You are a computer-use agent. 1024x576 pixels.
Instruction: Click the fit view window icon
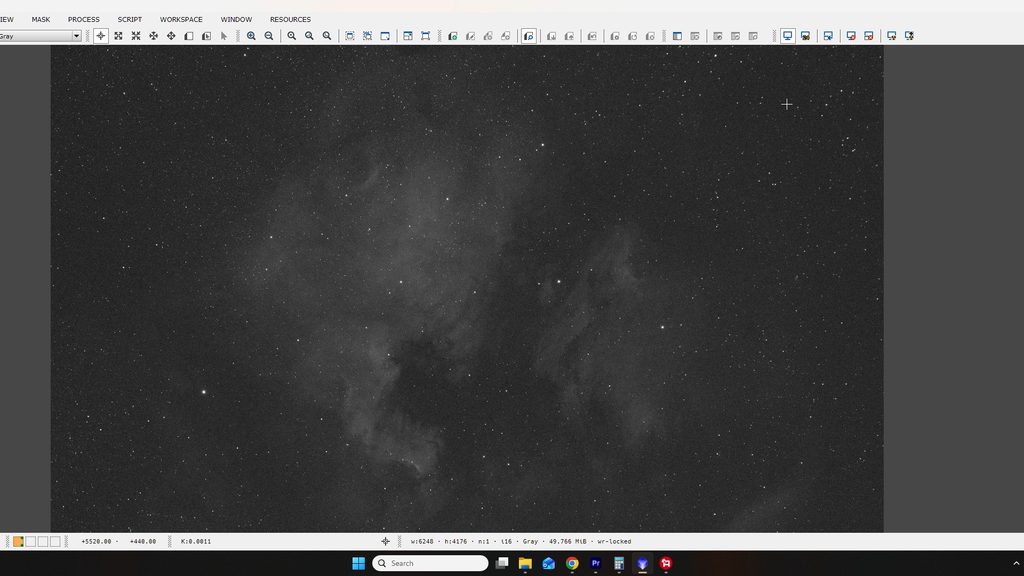(x=385, y=36)
